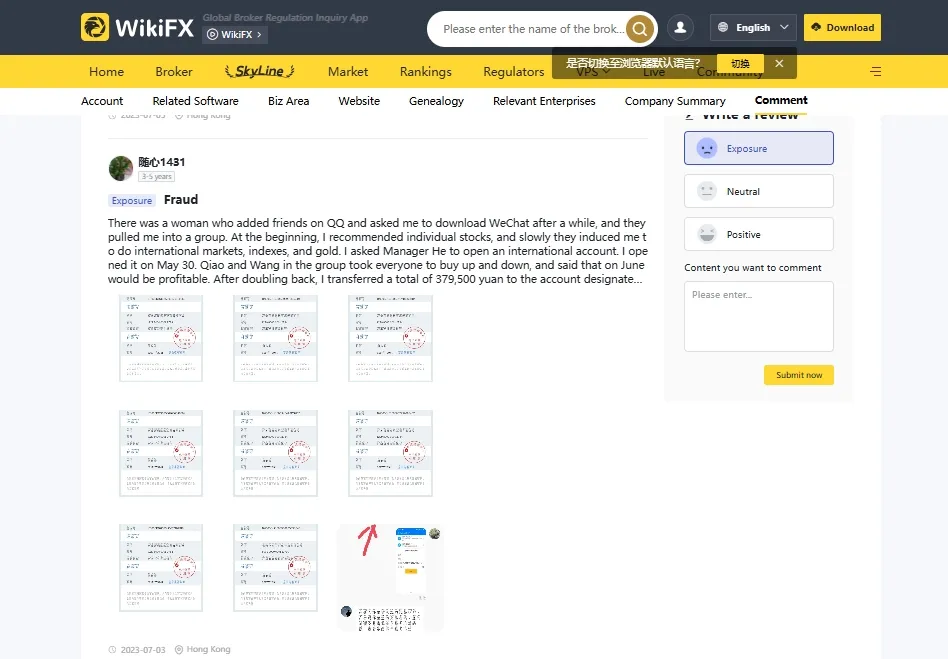Select the Positive review type
The width and height of the screenshot is (948, 659).
[x=759, y=234]
